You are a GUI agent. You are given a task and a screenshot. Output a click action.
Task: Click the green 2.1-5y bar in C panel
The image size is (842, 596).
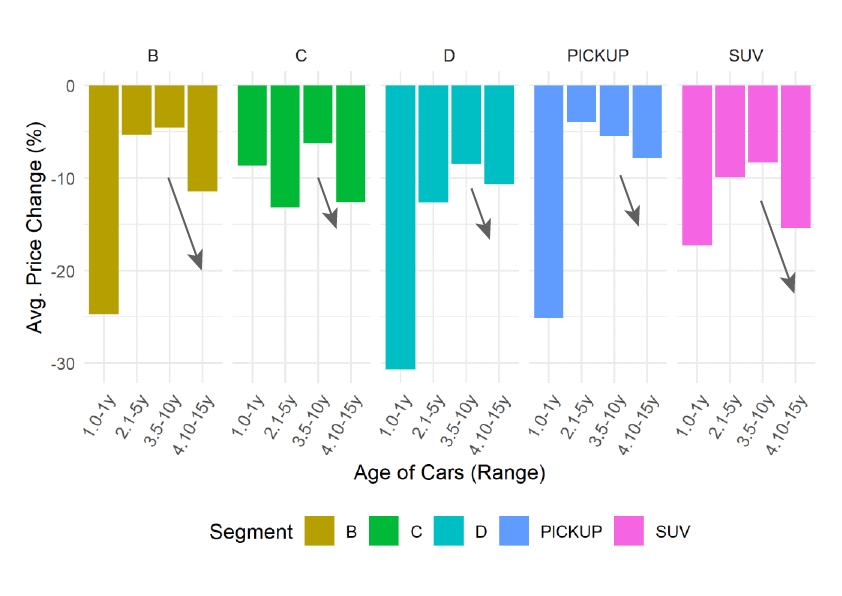[x=285, y=146]
